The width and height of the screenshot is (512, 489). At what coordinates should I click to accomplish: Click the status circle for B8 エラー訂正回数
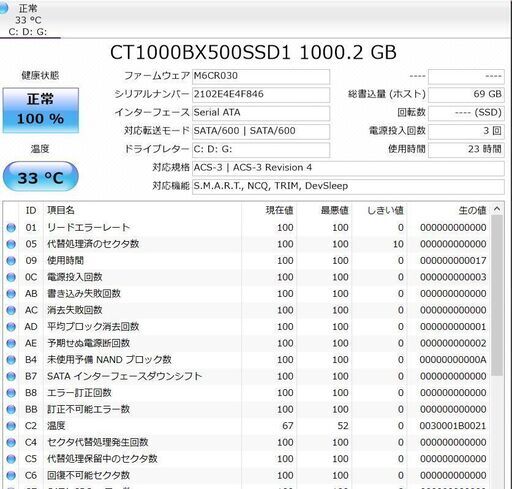11,393
